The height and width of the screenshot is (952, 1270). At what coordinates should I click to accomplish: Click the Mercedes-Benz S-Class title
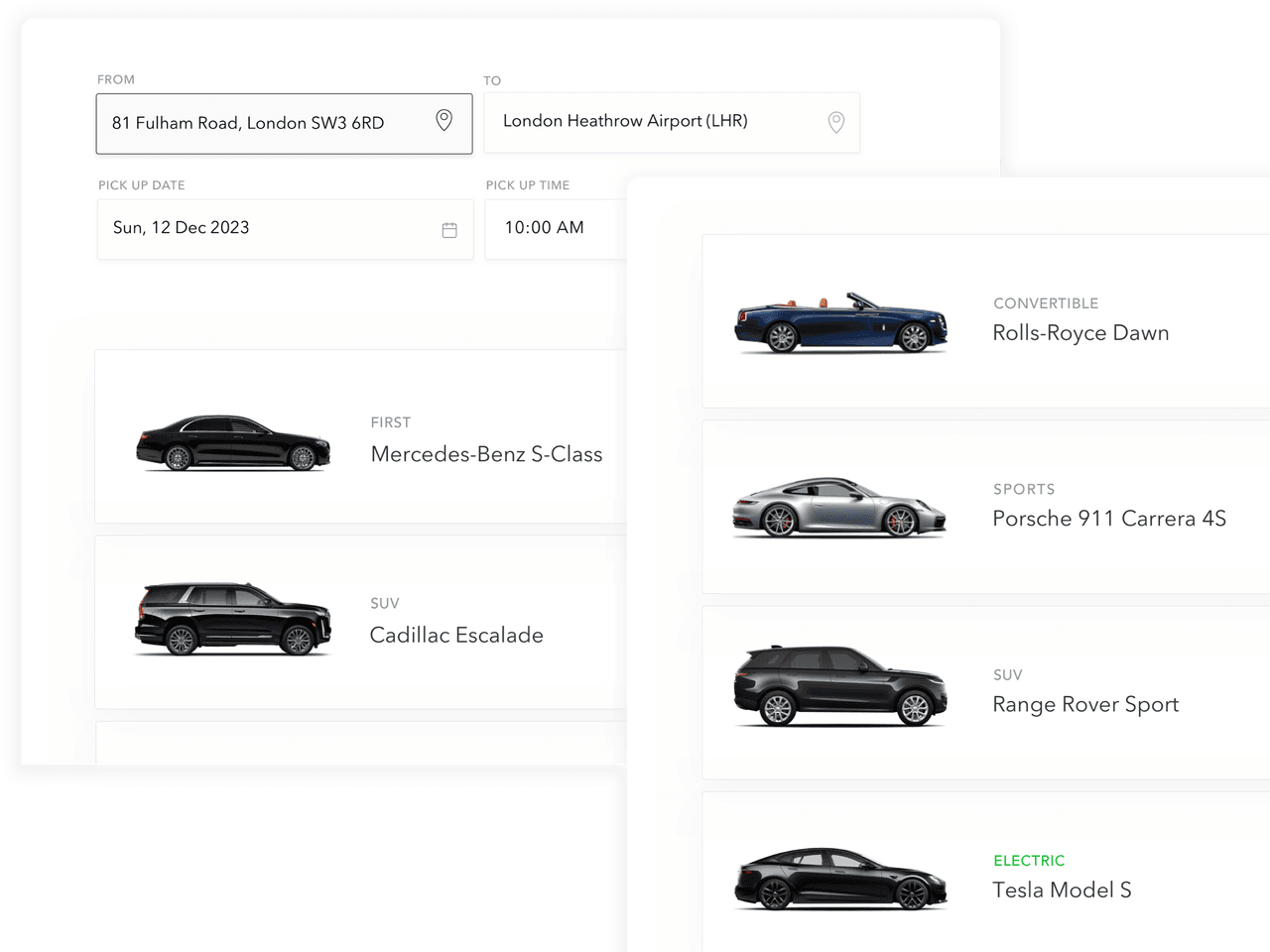coord(486,454)
